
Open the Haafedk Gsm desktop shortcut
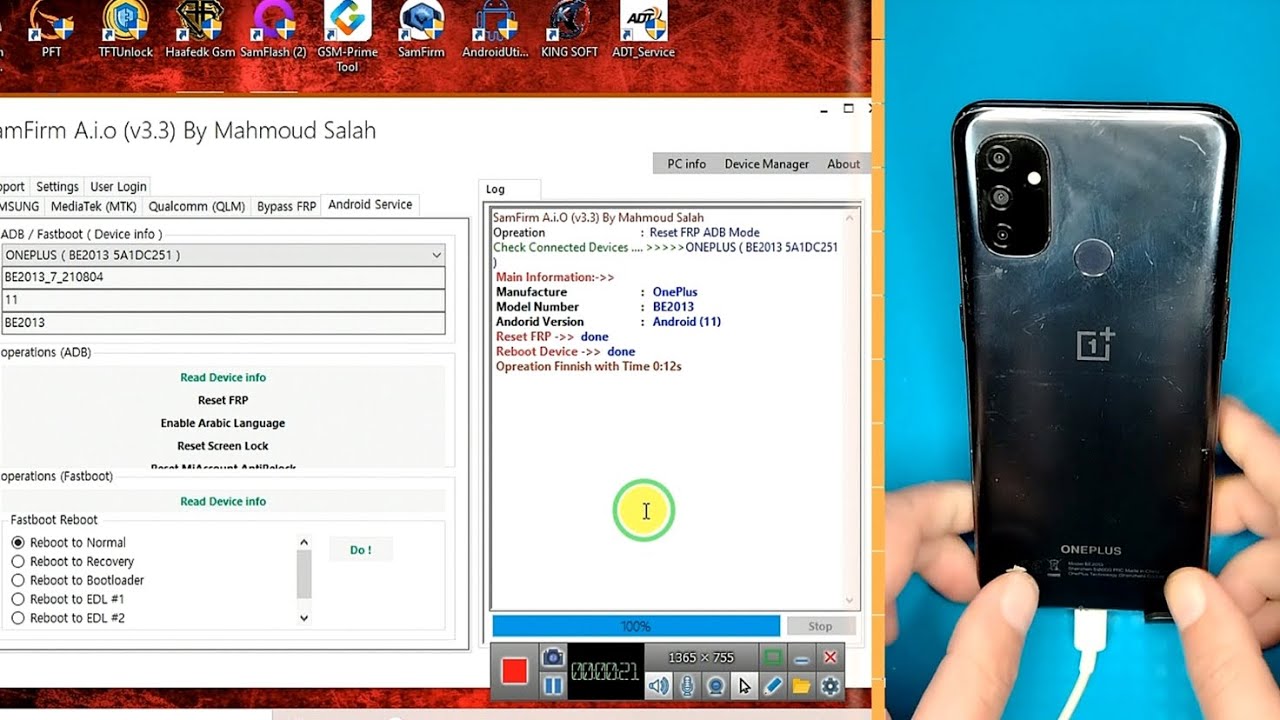point(200,30)
